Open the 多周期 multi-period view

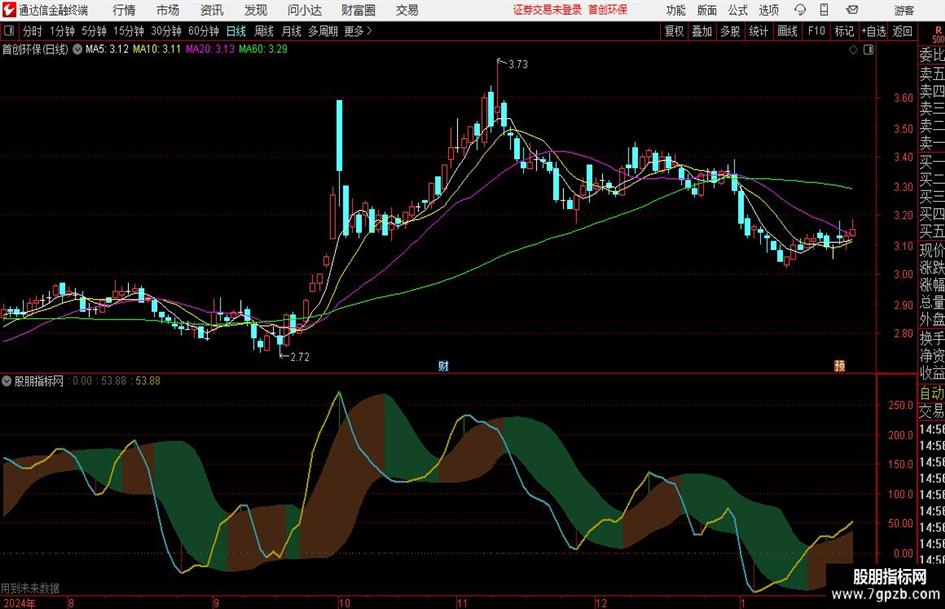point(323,31)
